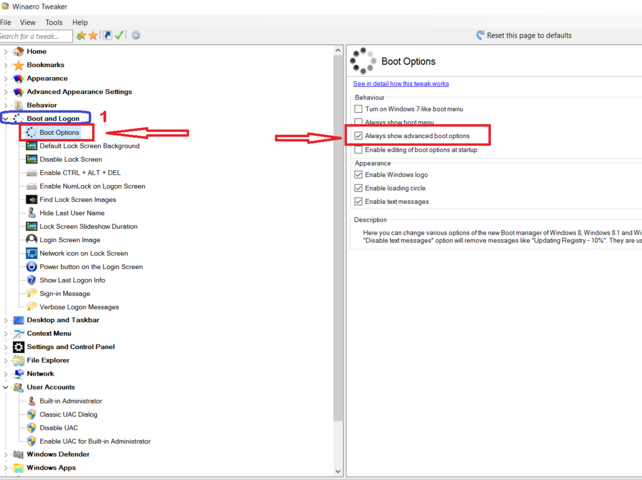The image size is (642, 480).
Task: Select Verbose Logon Messages tree item
Action: [79, 307]
